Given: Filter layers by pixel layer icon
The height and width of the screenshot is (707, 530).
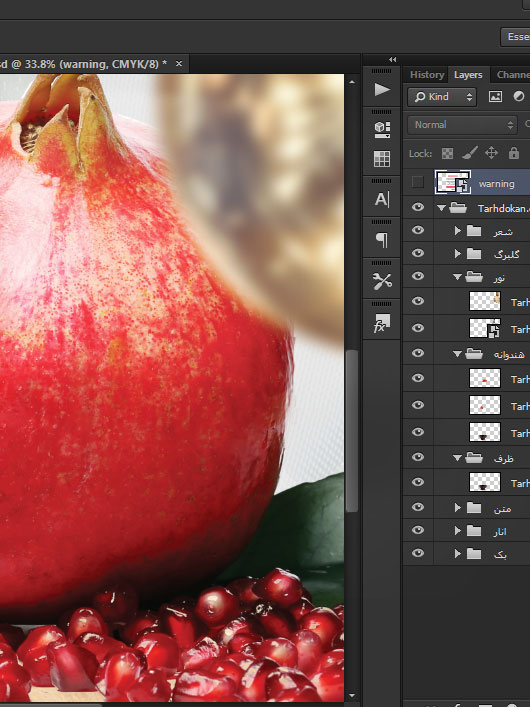Looking at the screenshot, I should [495, 96].
